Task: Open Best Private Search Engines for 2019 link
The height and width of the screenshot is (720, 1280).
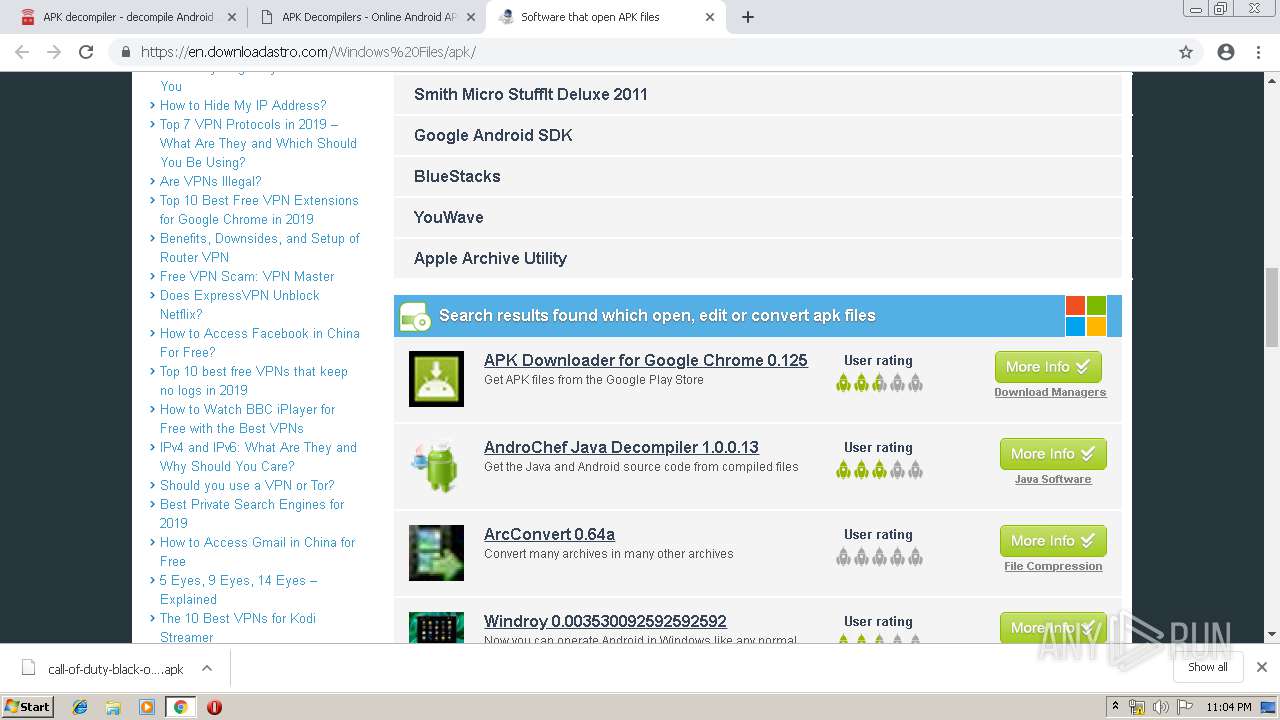Action: point(252,513)
